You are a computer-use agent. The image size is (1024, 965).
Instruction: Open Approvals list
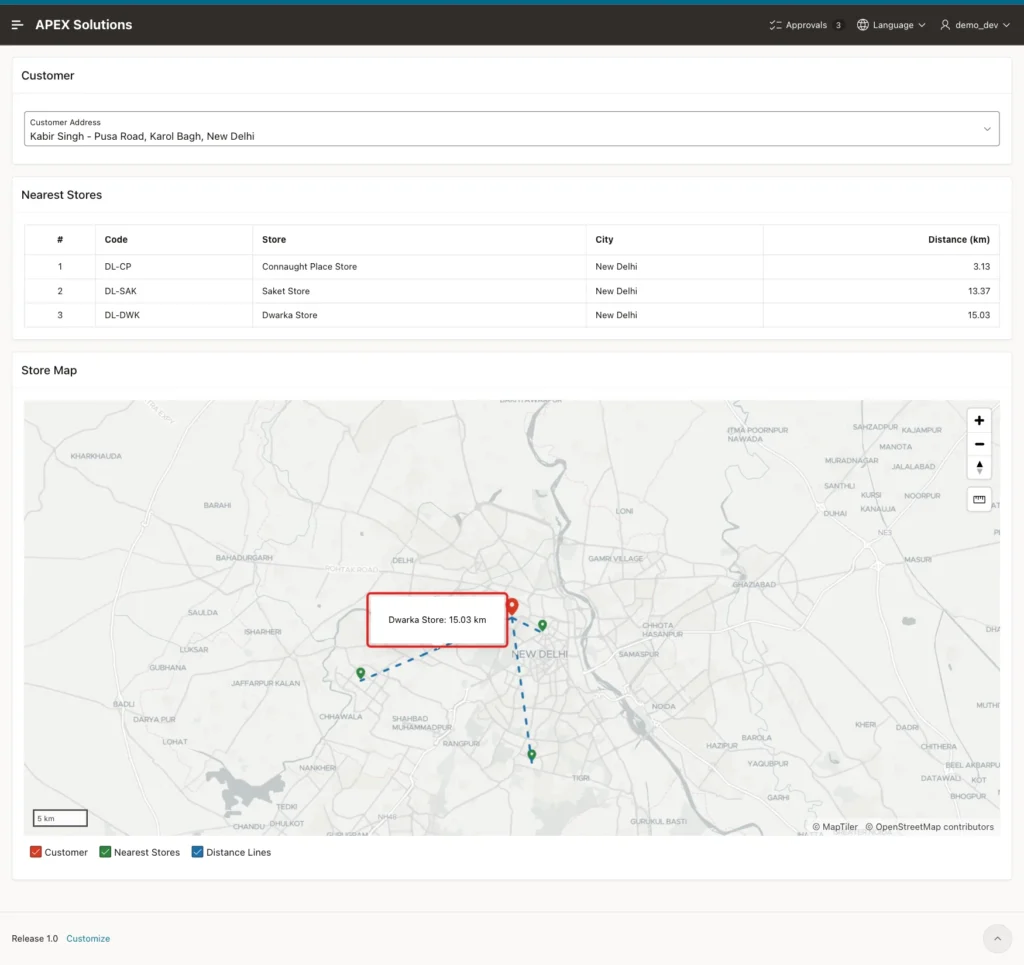coord(805,25)
